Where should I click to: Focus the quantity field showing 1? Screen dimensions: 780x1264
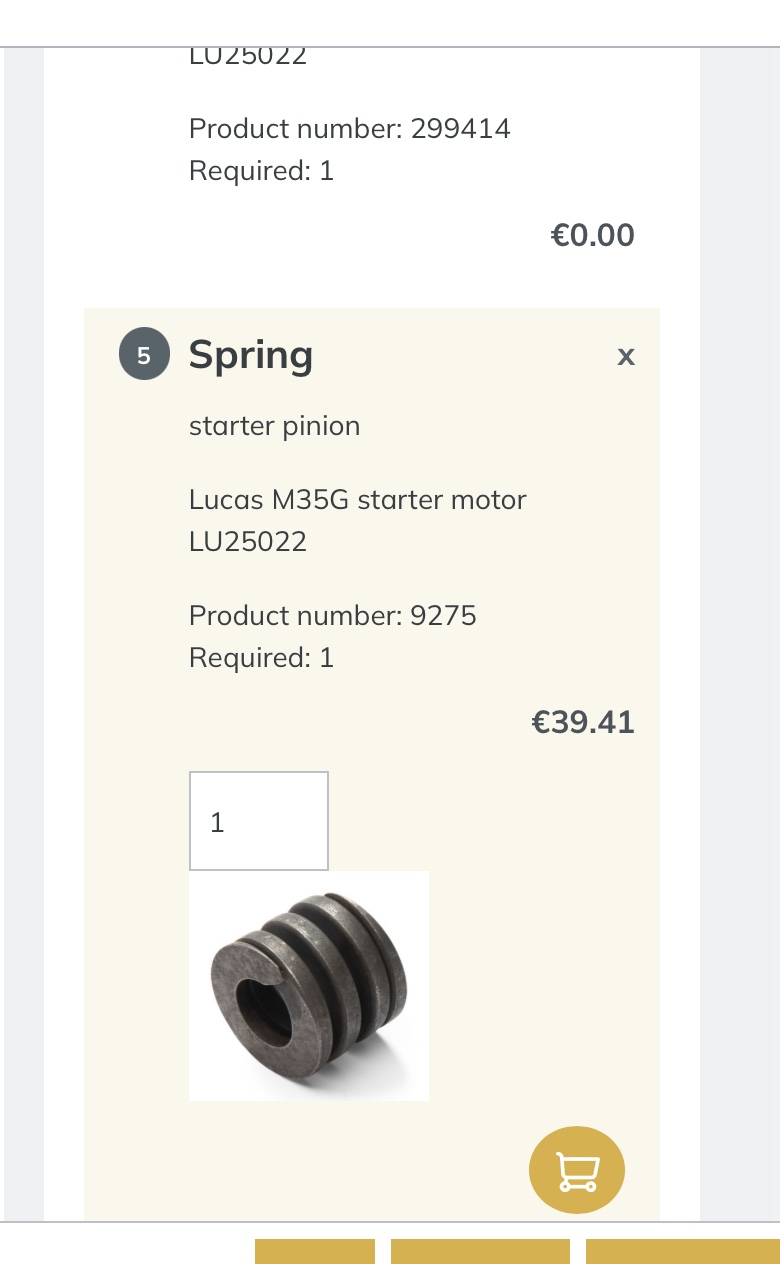pyautogui.click(x=259, y=821)
